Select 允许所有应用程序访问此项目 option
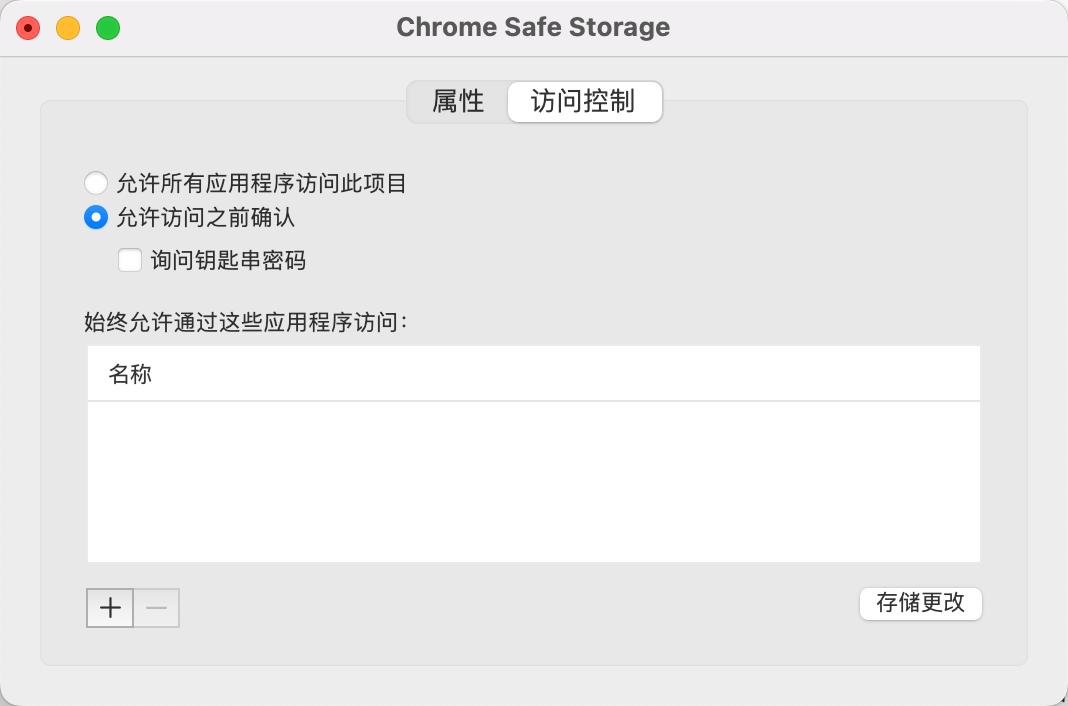This screenshot has width=1068, height=706. point(96,183)
